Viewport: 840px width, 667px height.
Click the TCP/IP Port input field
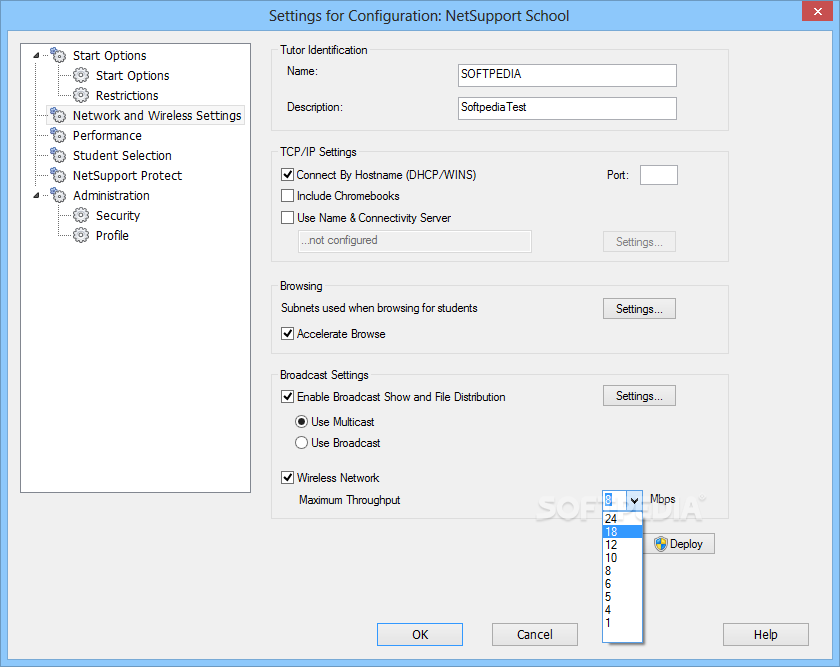[658, 175]
